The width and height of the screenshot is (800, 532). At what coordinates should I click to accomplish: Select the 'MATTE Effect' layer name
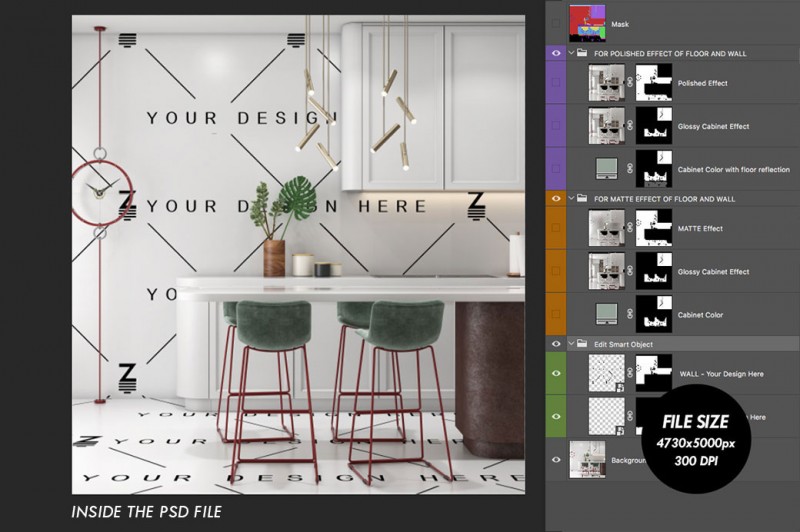pyautogui.click(x=700, y=229)
